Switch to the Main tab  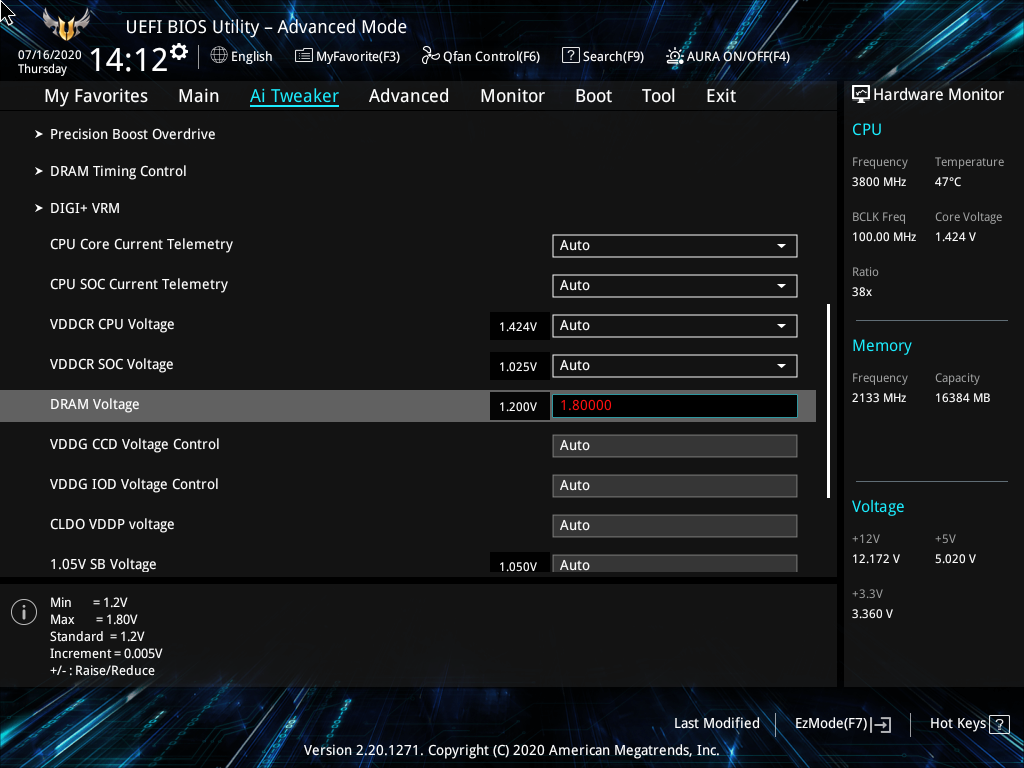199,96
